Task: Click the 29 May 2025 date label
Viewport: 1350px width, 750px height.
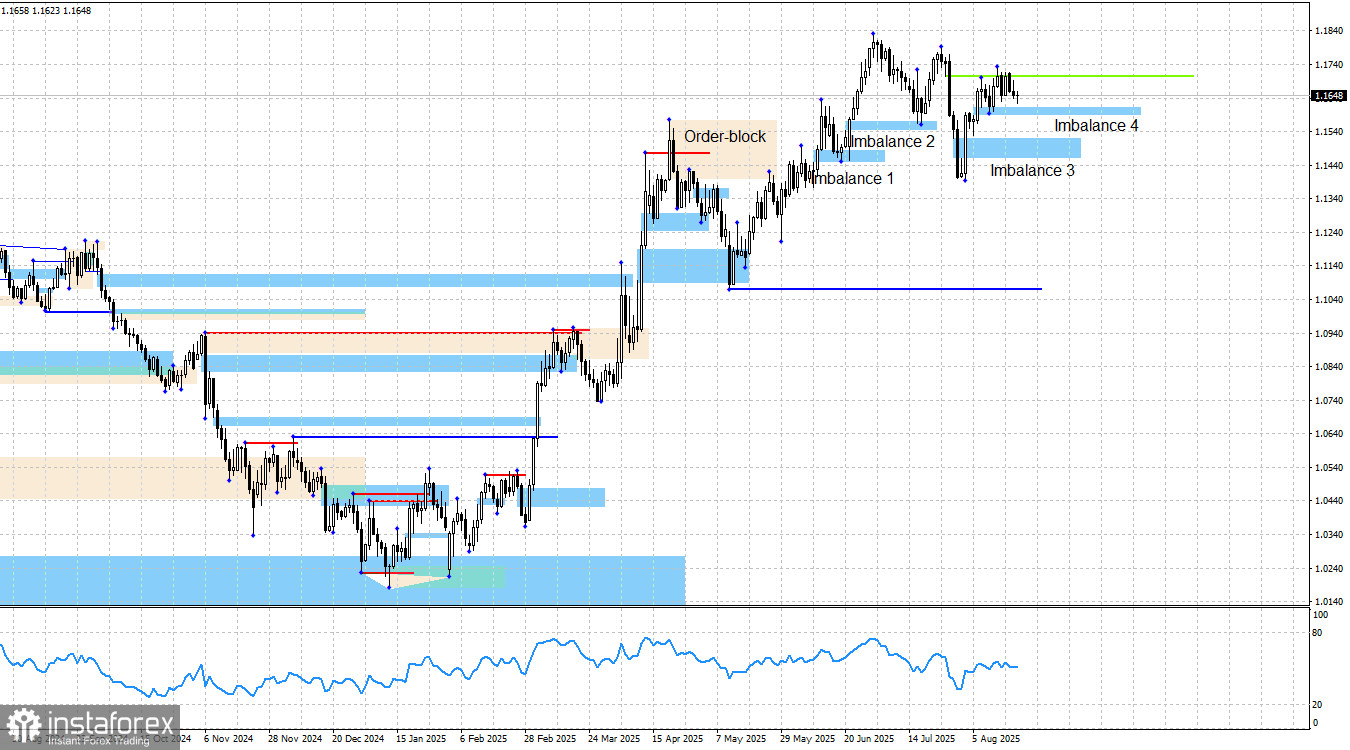Action: point(807,740)
